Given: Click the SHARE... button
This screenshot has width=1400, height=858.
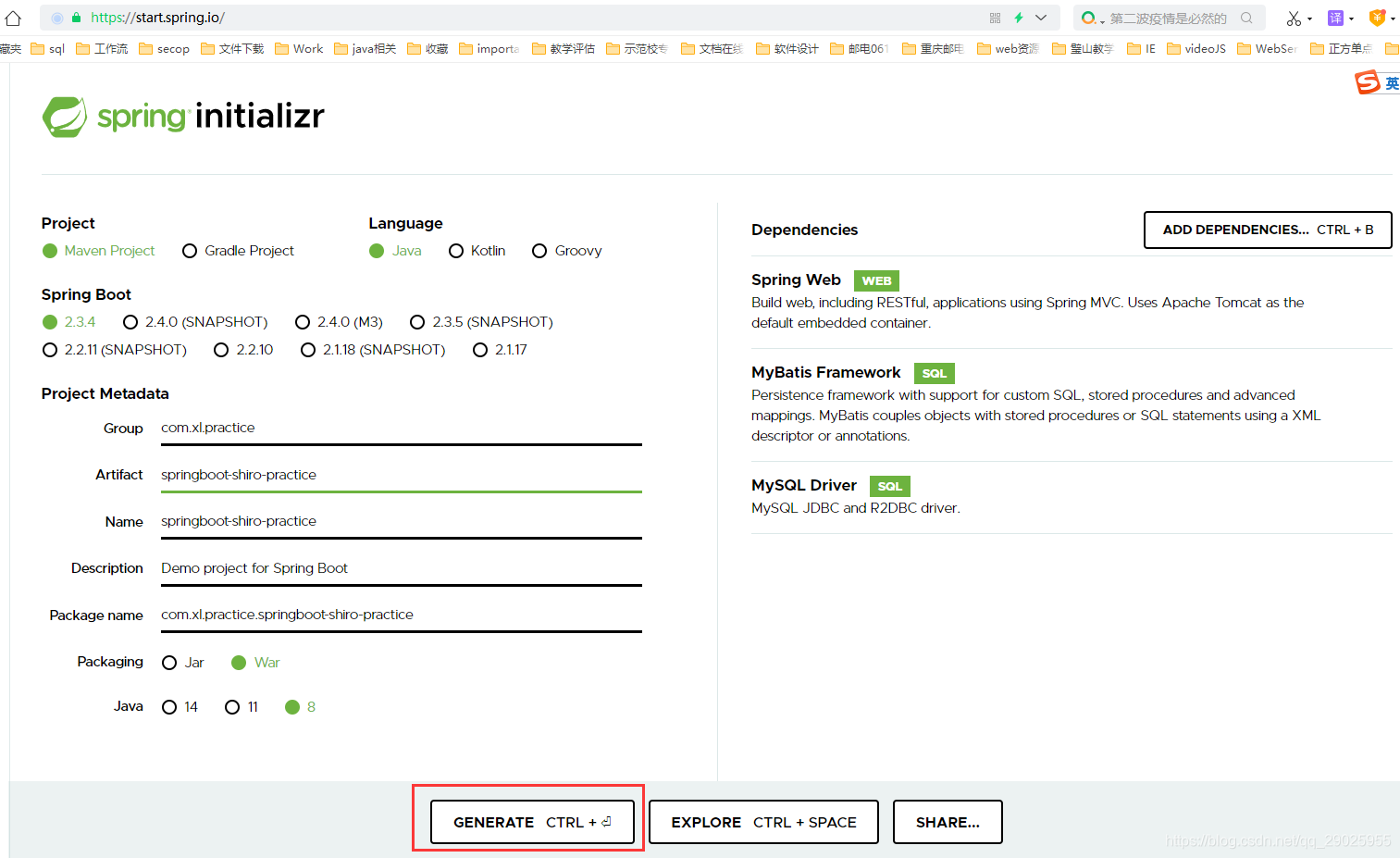Looking at the screenshot, I should pos(948,822).
